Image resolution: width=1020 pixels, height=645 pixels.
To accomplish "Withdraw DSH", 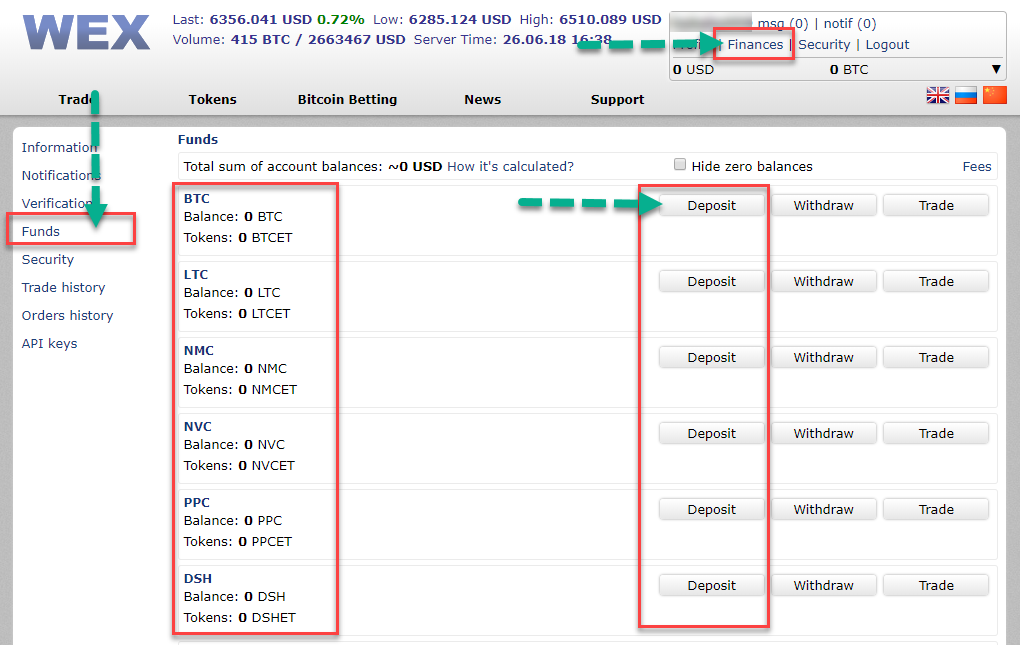I will point(824,586).
